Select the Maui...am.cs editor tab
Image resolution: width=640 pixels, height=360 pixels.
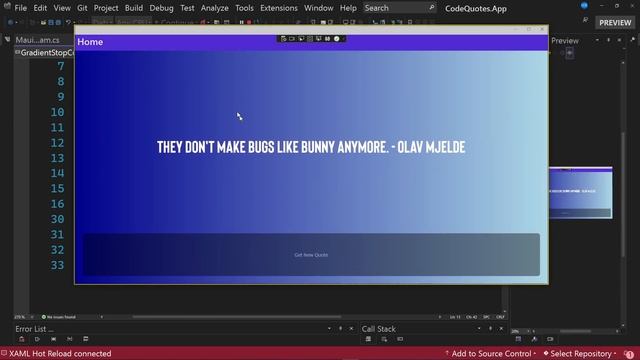(38, 40)
